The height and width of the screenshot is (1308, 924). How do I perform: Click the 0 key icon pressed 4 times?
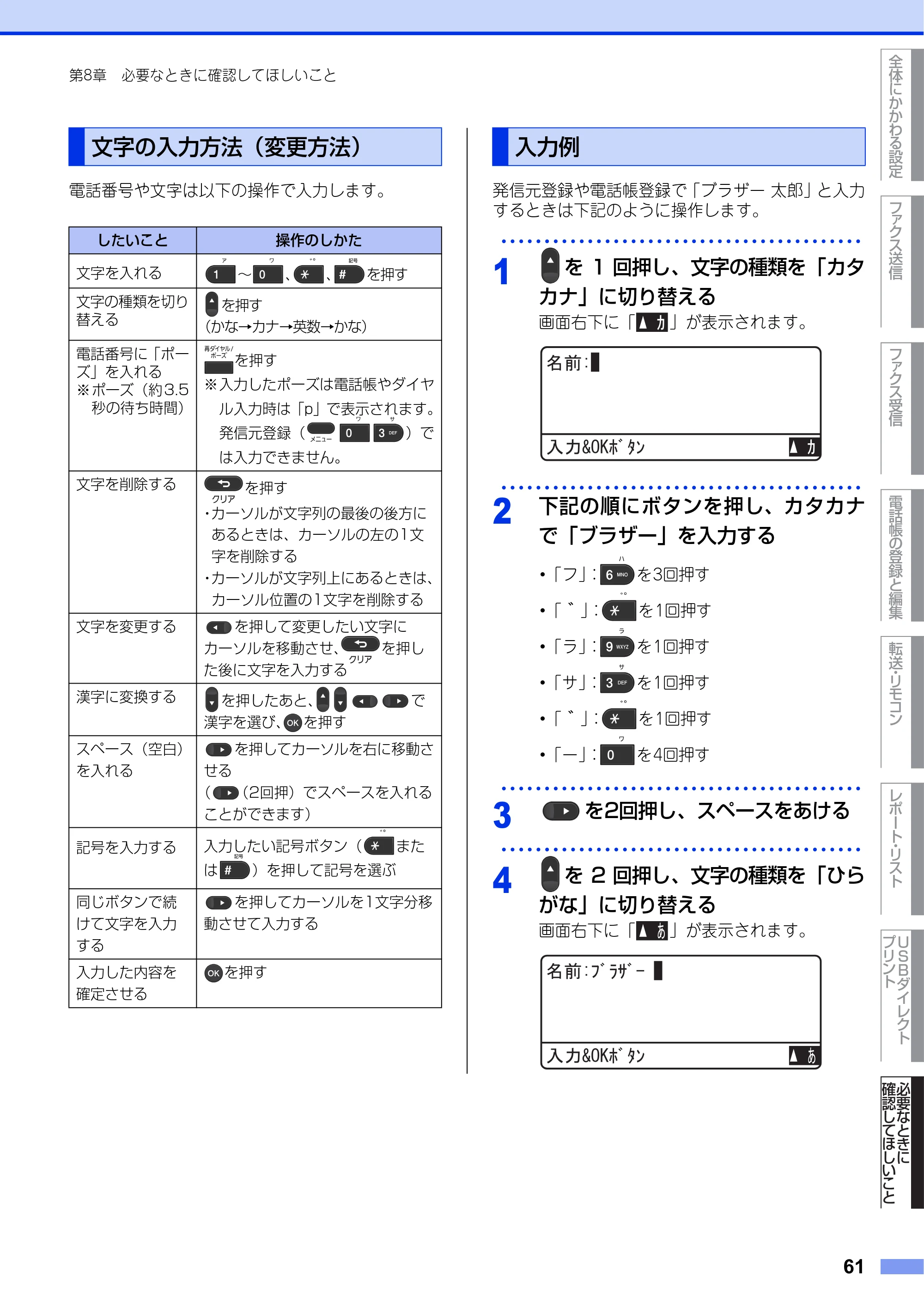click(617, 755)
